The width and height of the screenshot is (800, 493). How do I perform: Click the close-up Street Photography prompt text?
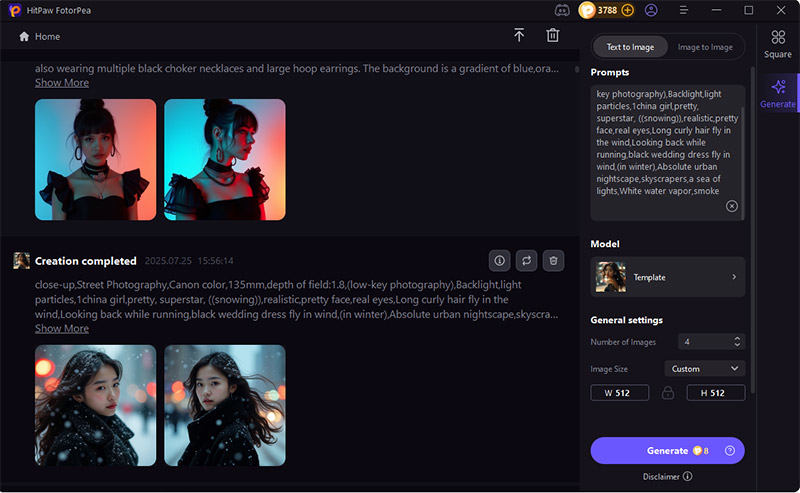point(297,300)
